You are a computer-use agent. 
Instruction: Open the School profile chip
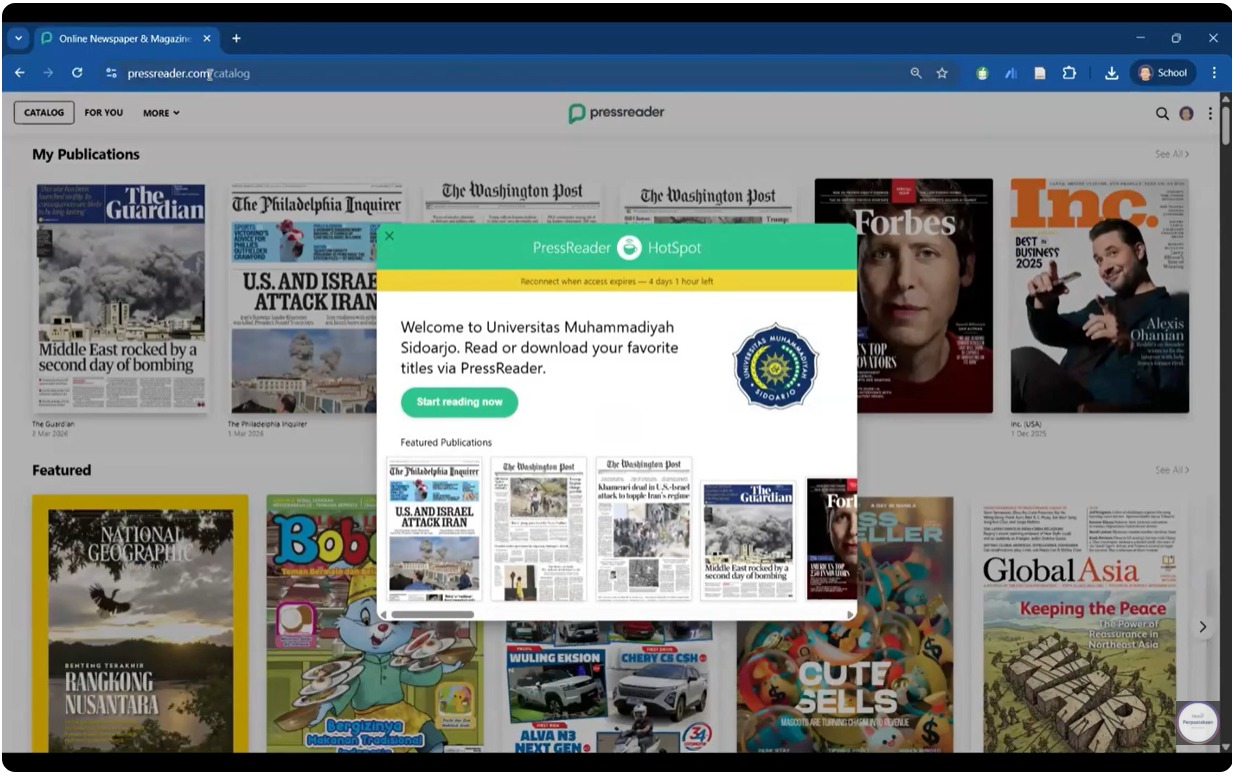[1163, 73]
